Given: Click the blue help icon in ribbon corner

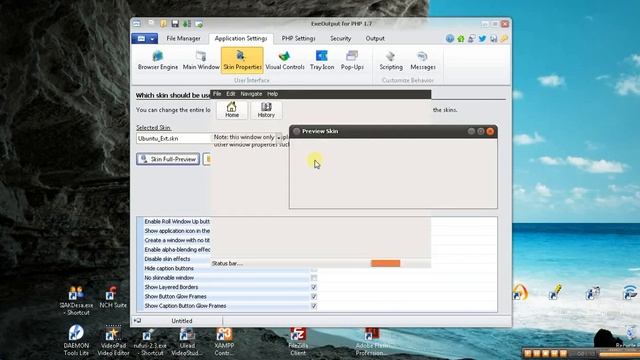Looking at the screenshot, I should click(450, 38).
